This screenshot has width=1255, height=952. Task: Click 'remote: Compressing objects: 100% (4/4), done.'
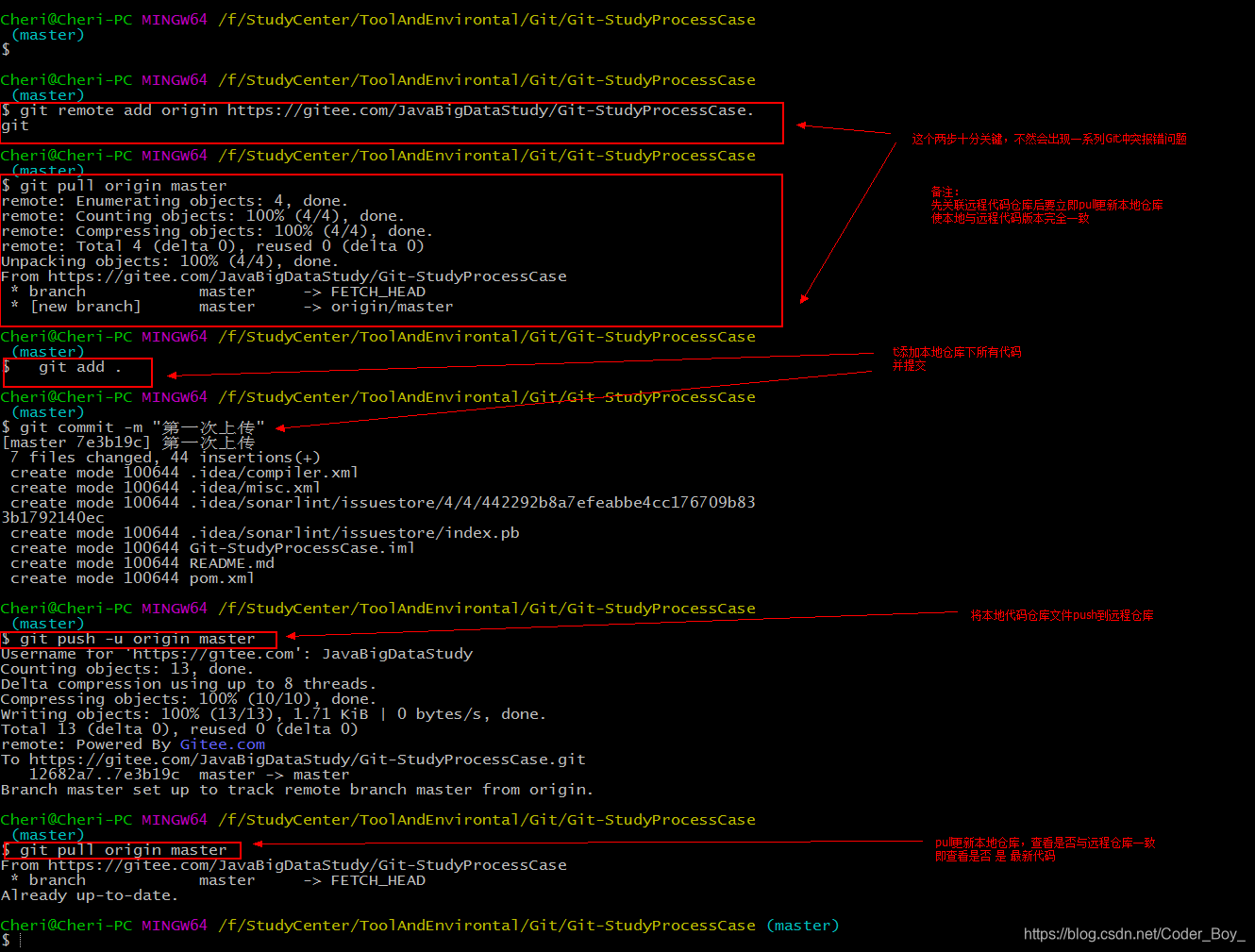click(217, 231)
